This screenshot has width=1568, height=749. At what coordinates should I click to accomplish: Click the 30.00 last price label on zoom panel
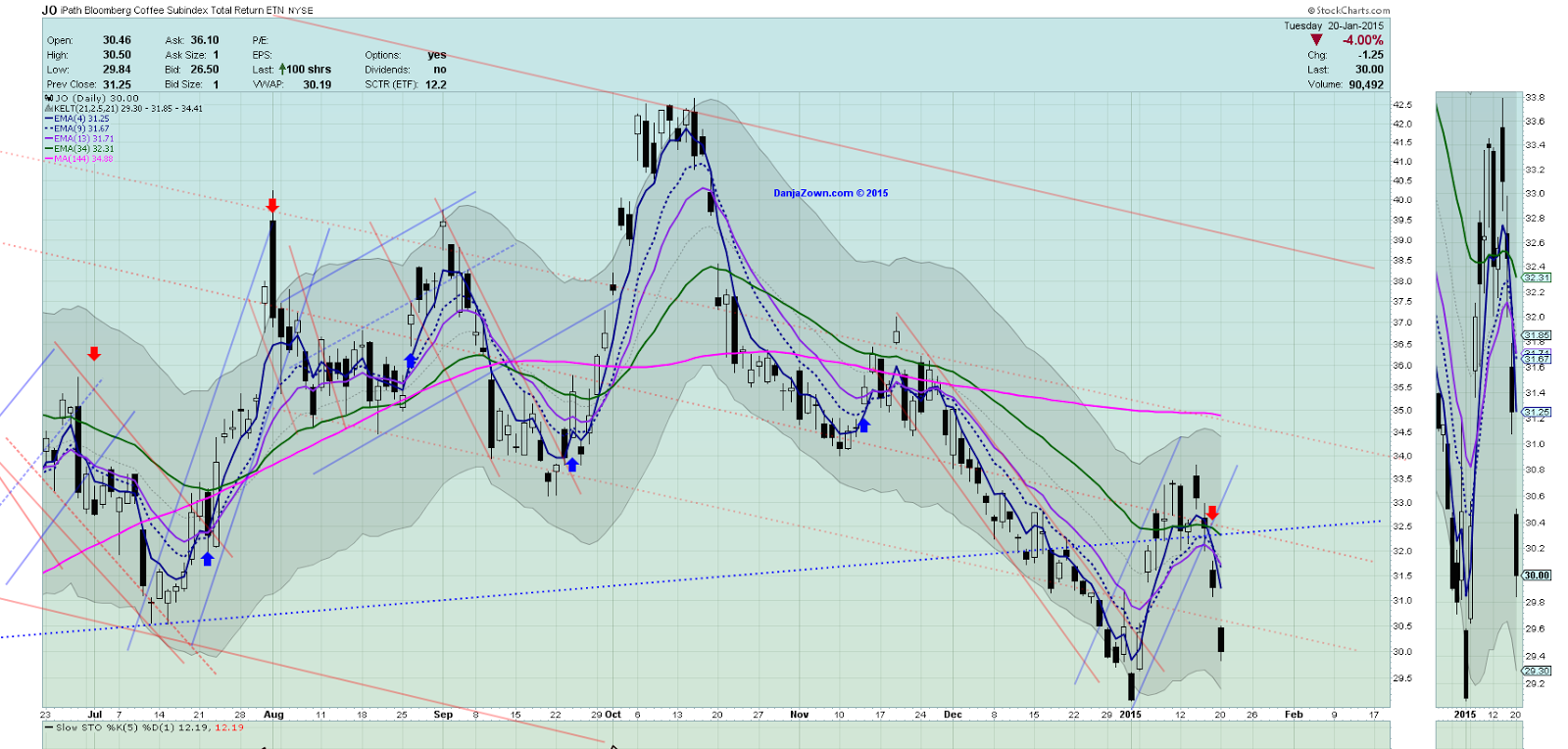click(x=1537, y=575)
